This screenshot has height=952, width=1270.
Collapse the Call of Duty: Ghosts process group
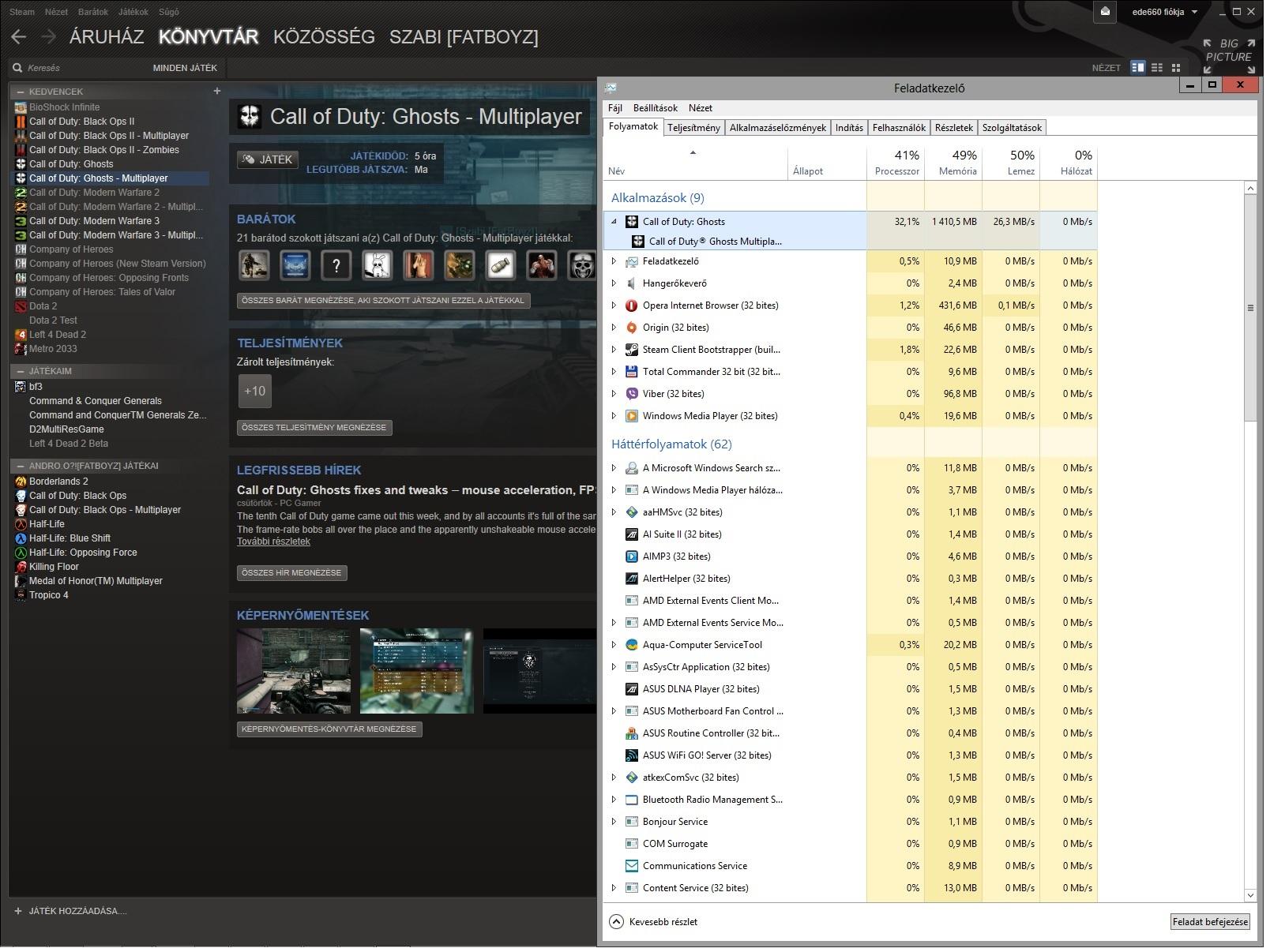coord(614,222)
